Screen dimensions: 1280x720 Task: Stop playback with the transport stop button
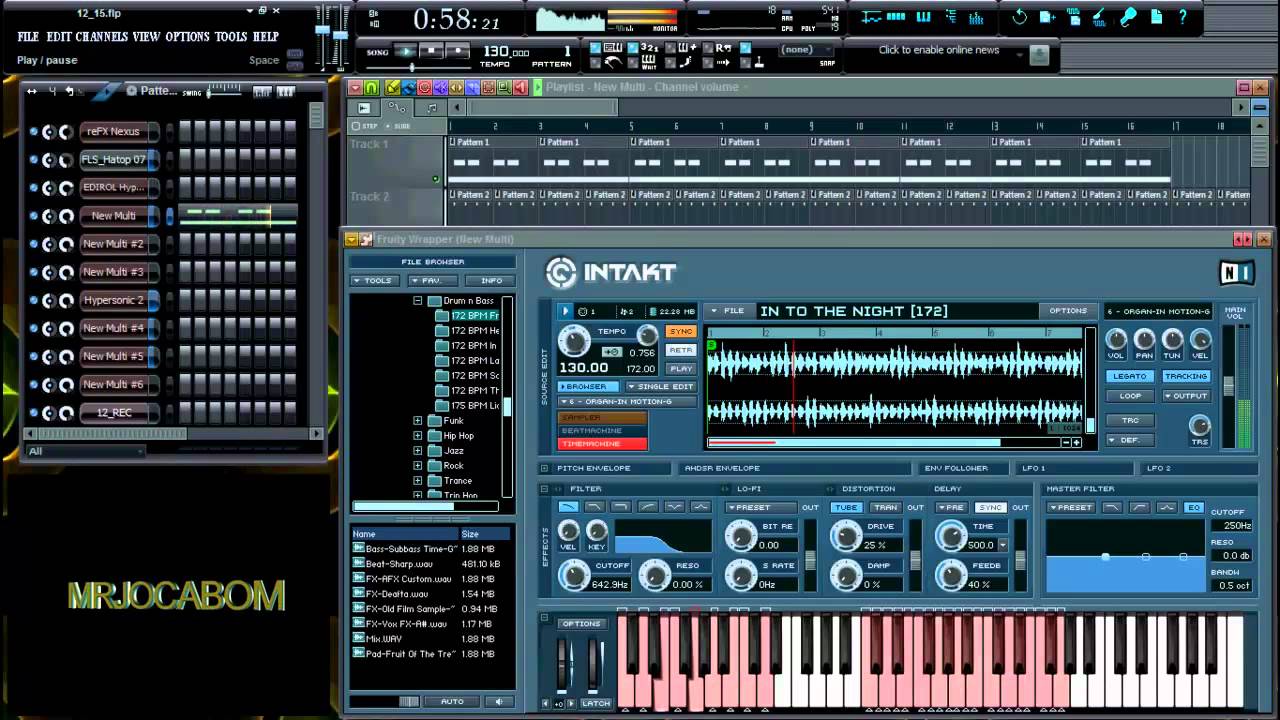[x=431, y=51]
